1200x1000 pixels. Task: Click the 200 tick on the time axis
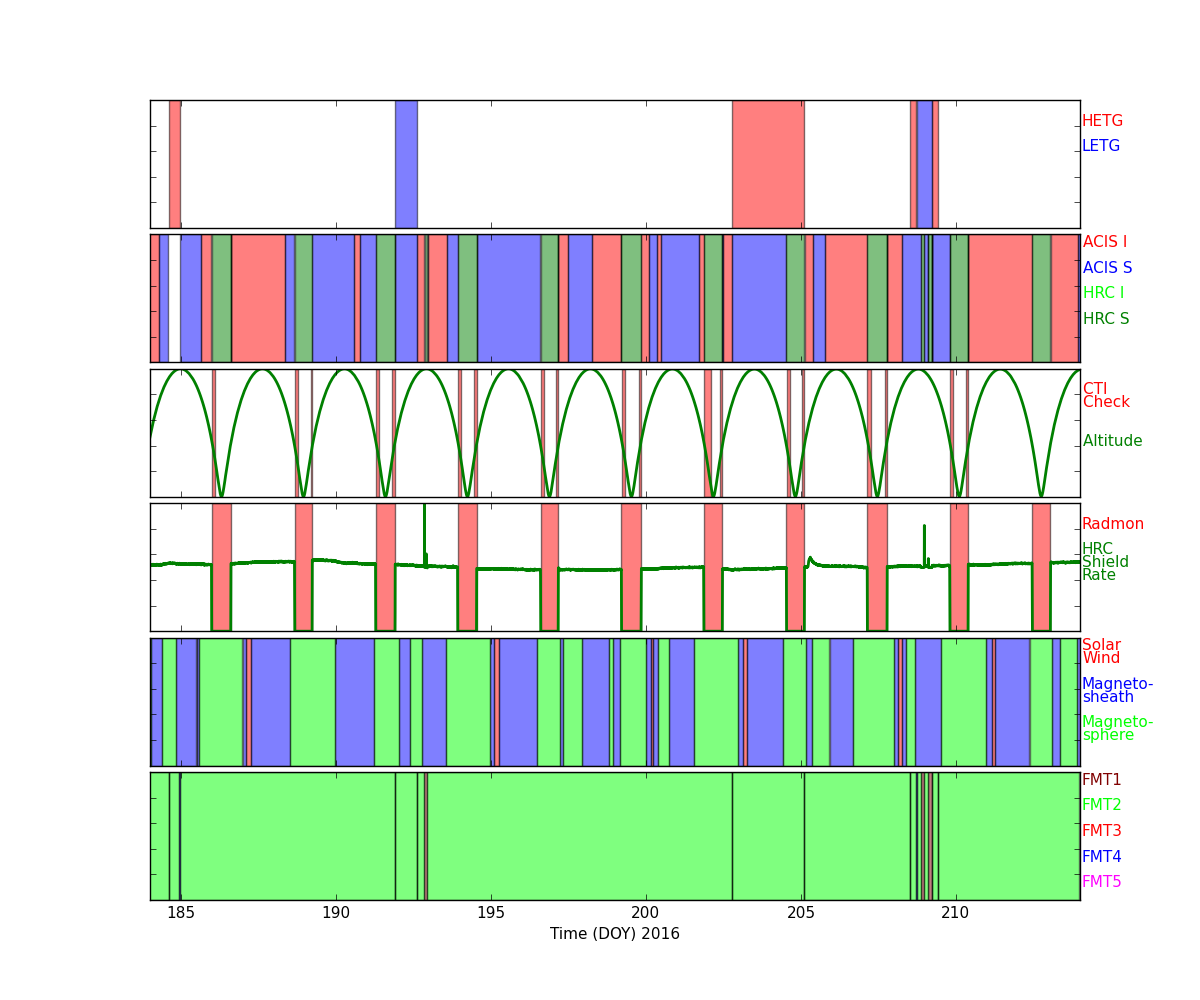(645, 912)
